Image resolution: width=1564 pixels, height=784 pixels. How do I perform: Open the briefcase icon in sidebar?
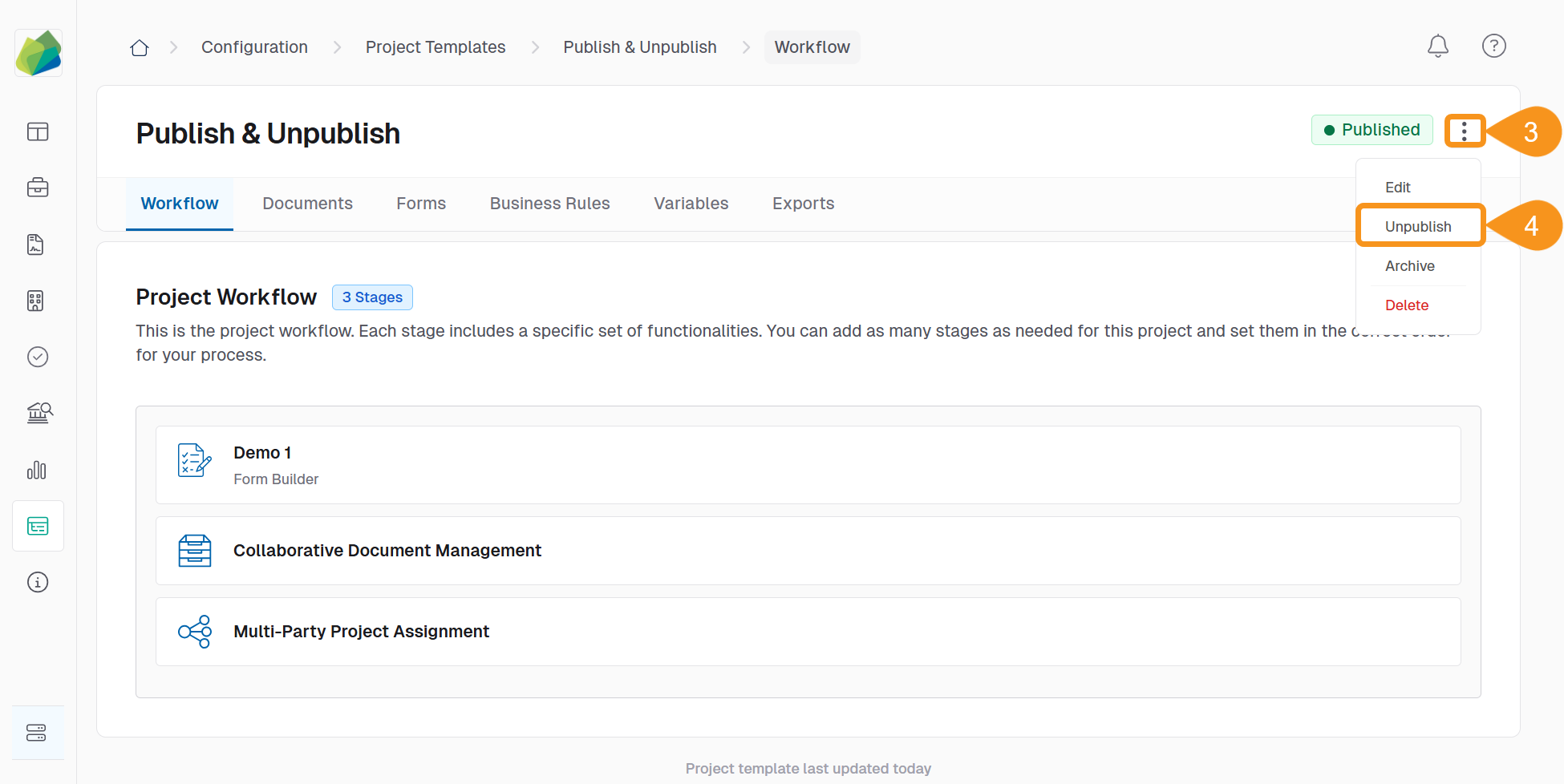38,188
